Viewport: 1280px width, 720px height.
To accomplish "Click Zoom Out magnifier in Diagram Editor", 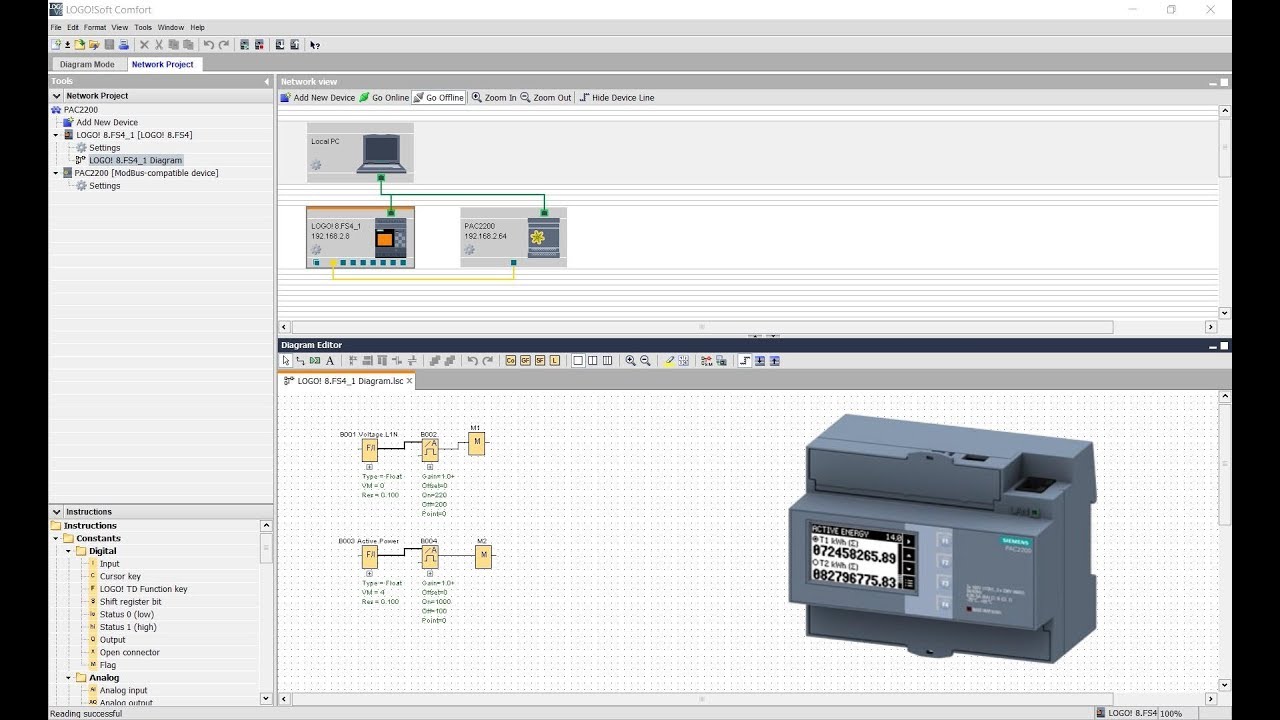I will point(645,360).
